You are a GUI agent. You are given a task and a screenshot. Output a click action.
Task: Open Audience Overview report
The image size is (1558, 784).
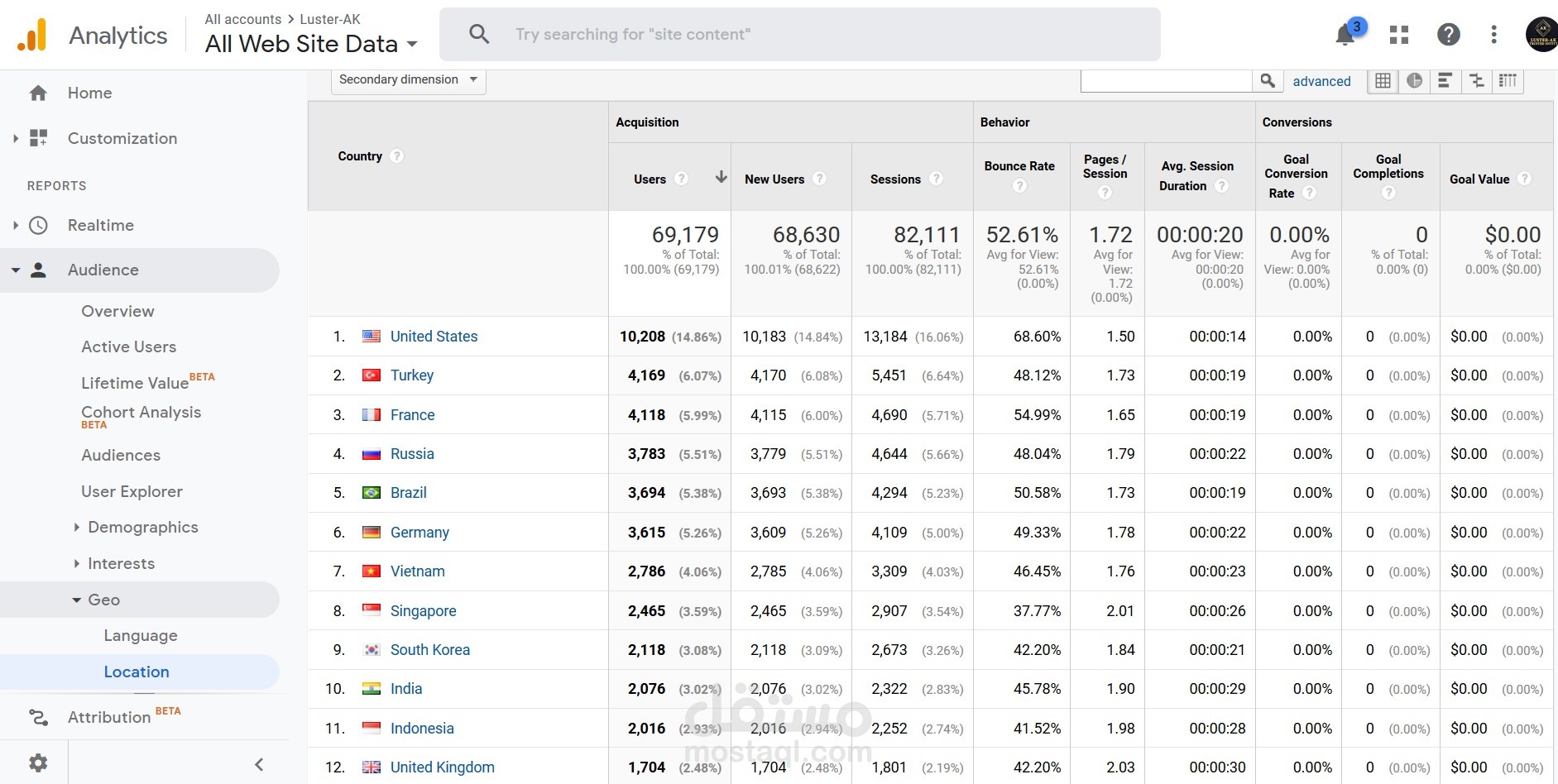(x=117, y=311)
